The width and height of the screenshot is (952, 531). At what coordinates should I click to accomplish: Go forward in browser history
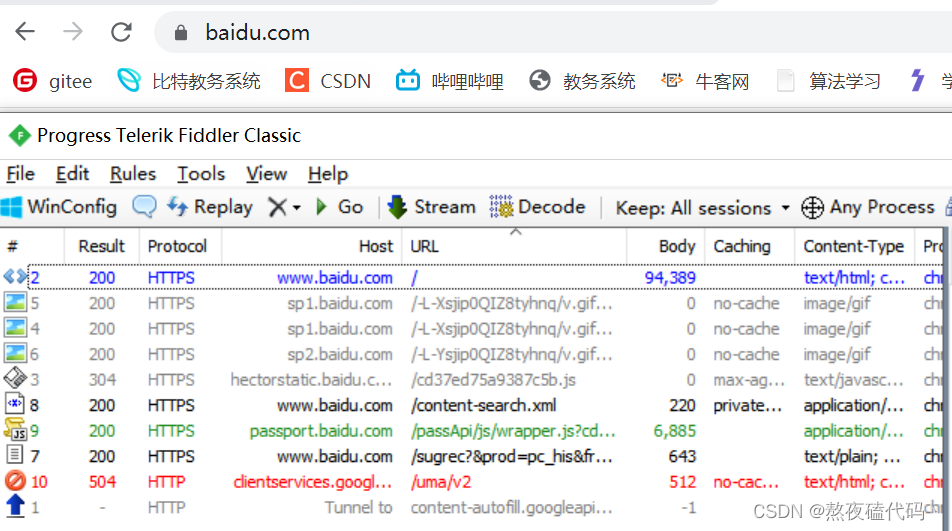coord(73,32)
